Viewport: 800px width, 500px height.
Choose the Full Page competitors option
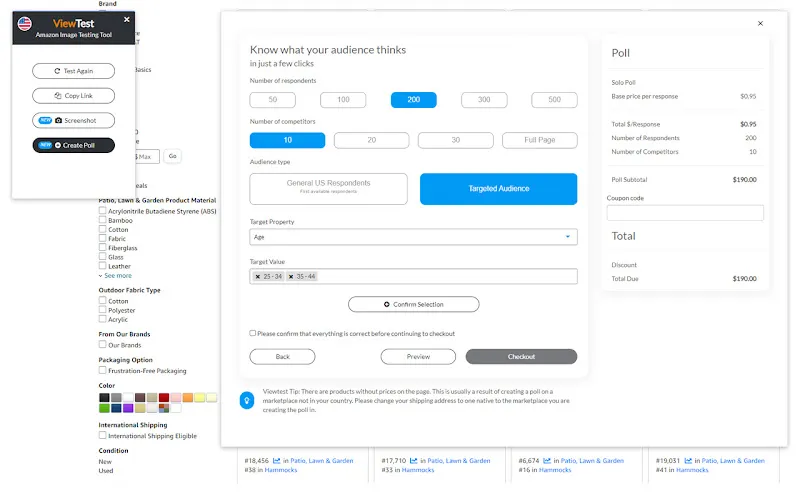coord(539,140)
